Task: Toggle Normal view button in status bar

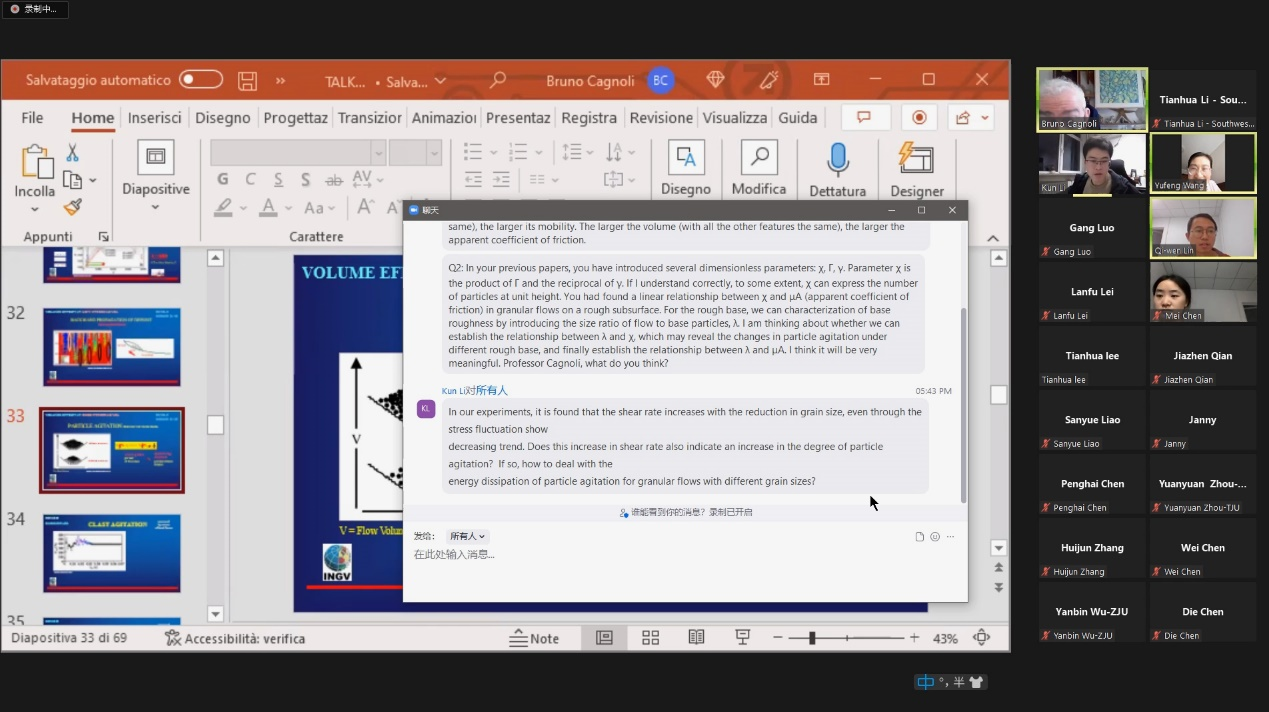Action: point(604,638)
